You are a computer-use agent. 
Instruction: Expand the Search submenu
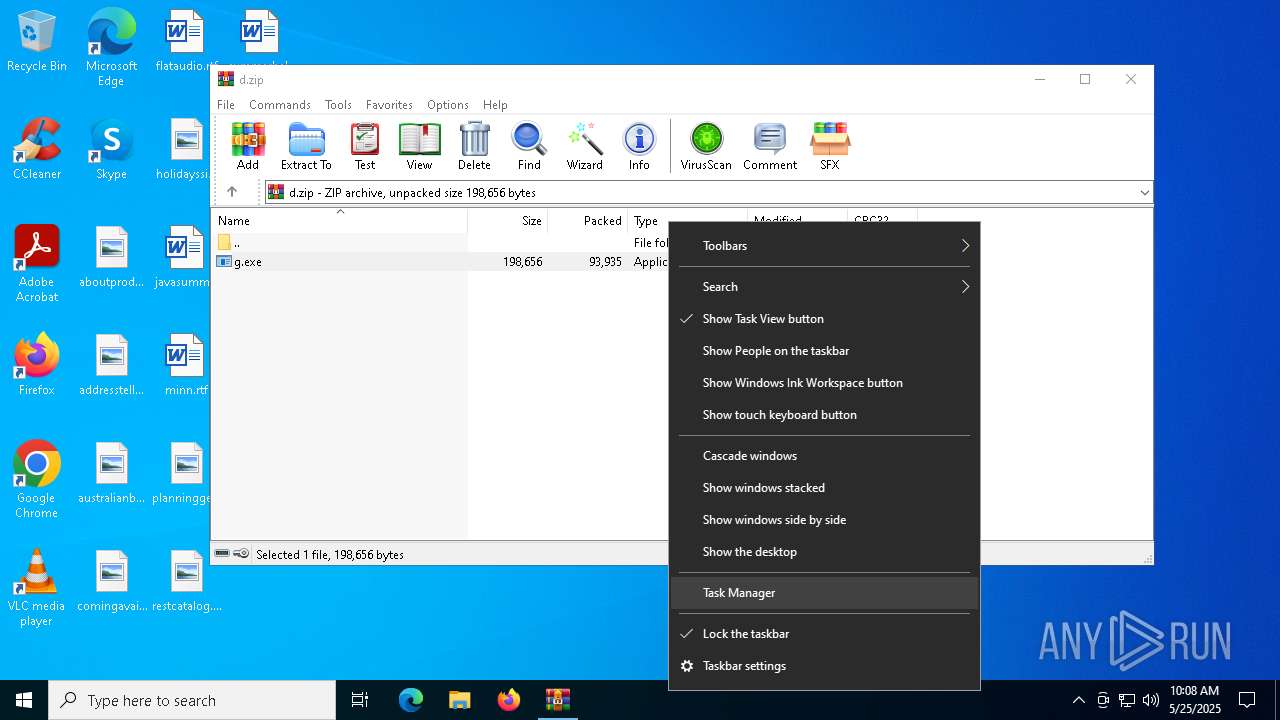tap(824, 287)
